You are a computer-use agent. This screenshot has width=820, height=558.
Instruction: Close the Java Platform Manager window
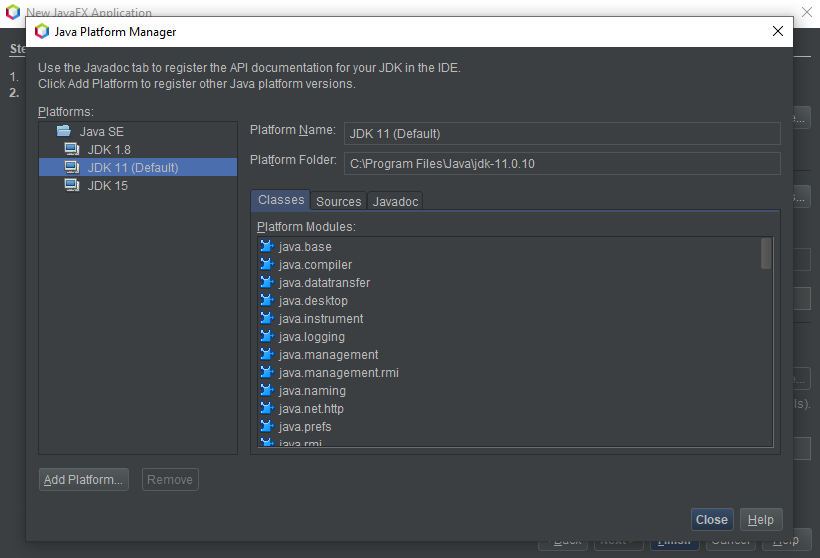[778, 31]
